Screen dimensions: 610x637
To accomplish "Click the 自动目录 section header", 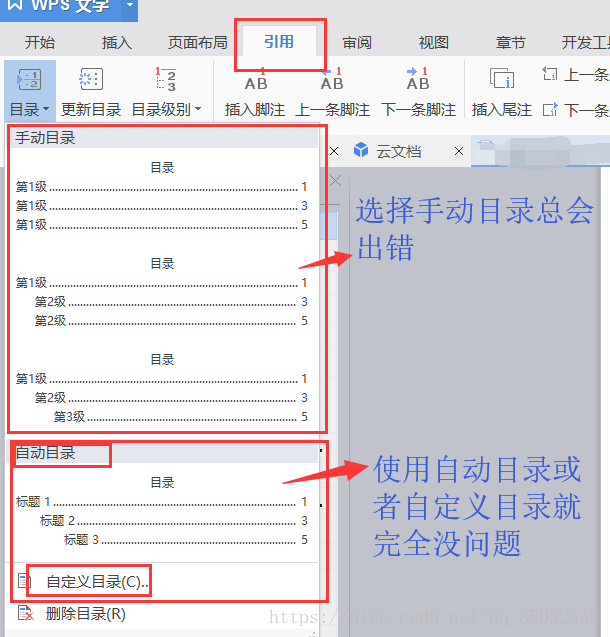I will tap(163, 453).
